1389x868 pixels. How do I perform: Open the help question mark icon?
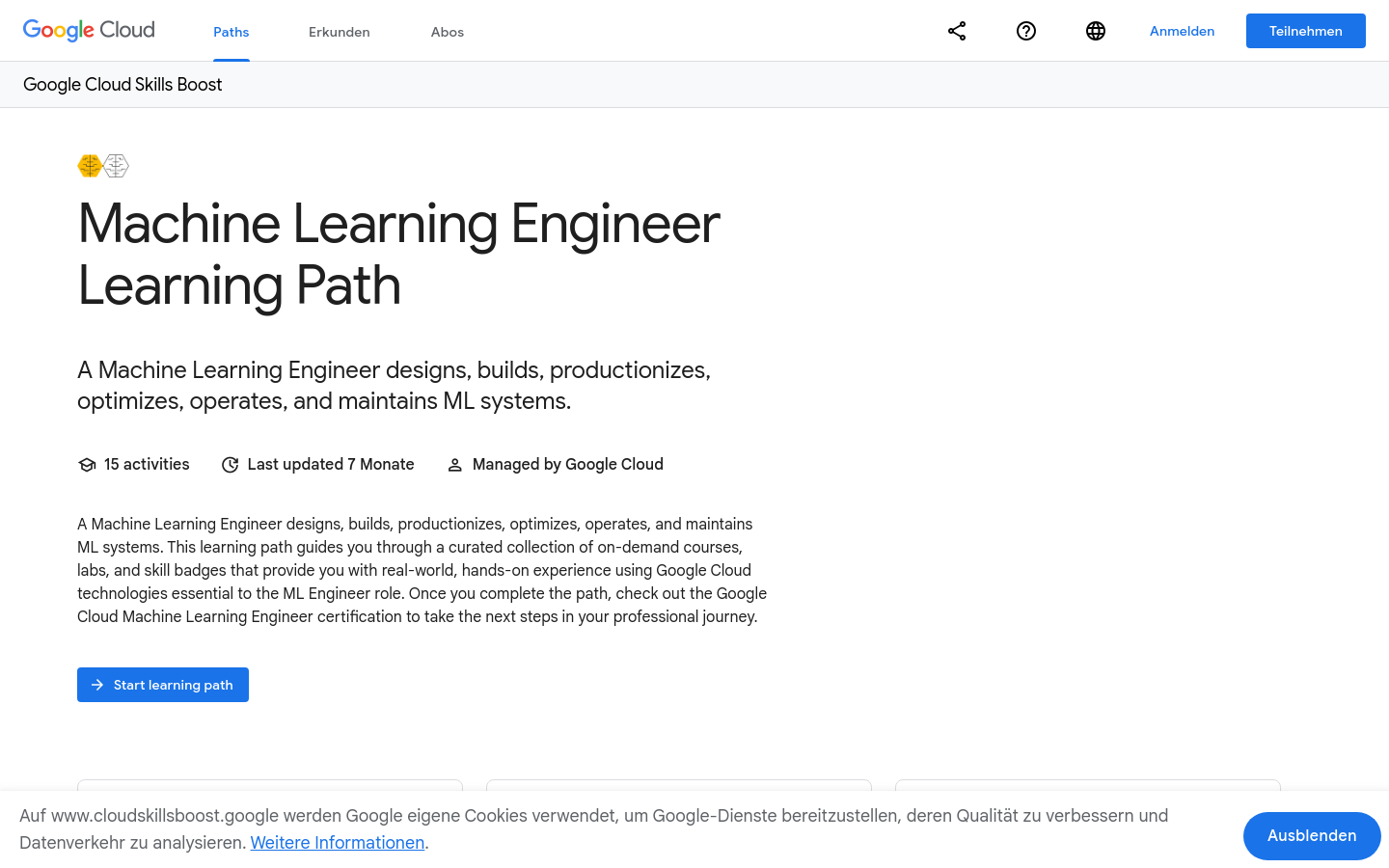pyautogui.click(x=1026, y=31)
